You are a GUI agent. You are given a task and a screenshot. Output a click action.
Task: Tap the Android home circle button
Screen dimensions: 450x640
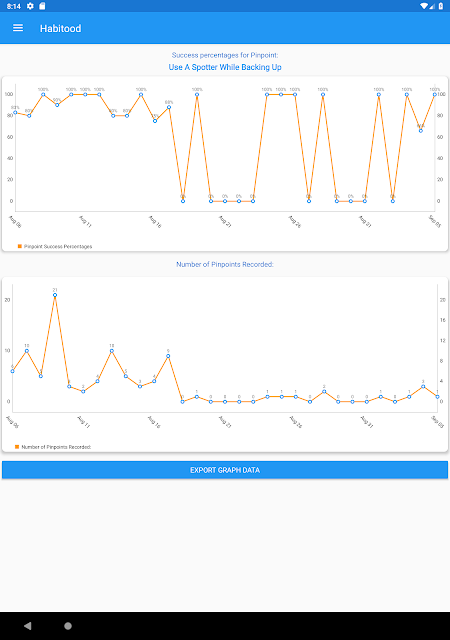pos(68,626)
